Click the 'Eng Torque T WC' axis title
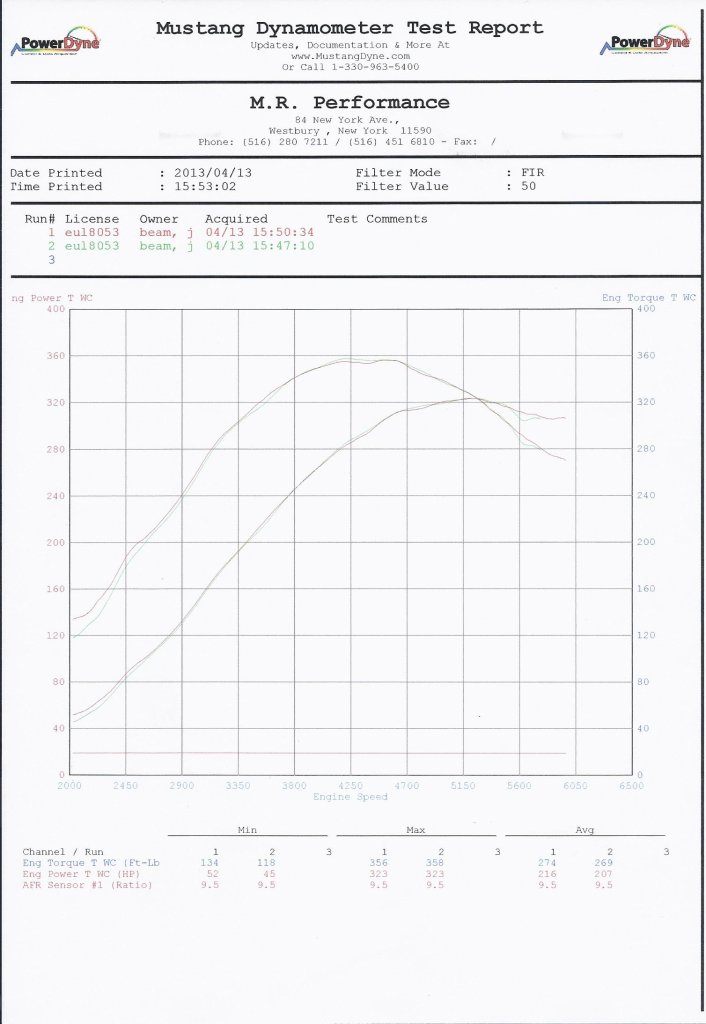 tap(649, 298)
